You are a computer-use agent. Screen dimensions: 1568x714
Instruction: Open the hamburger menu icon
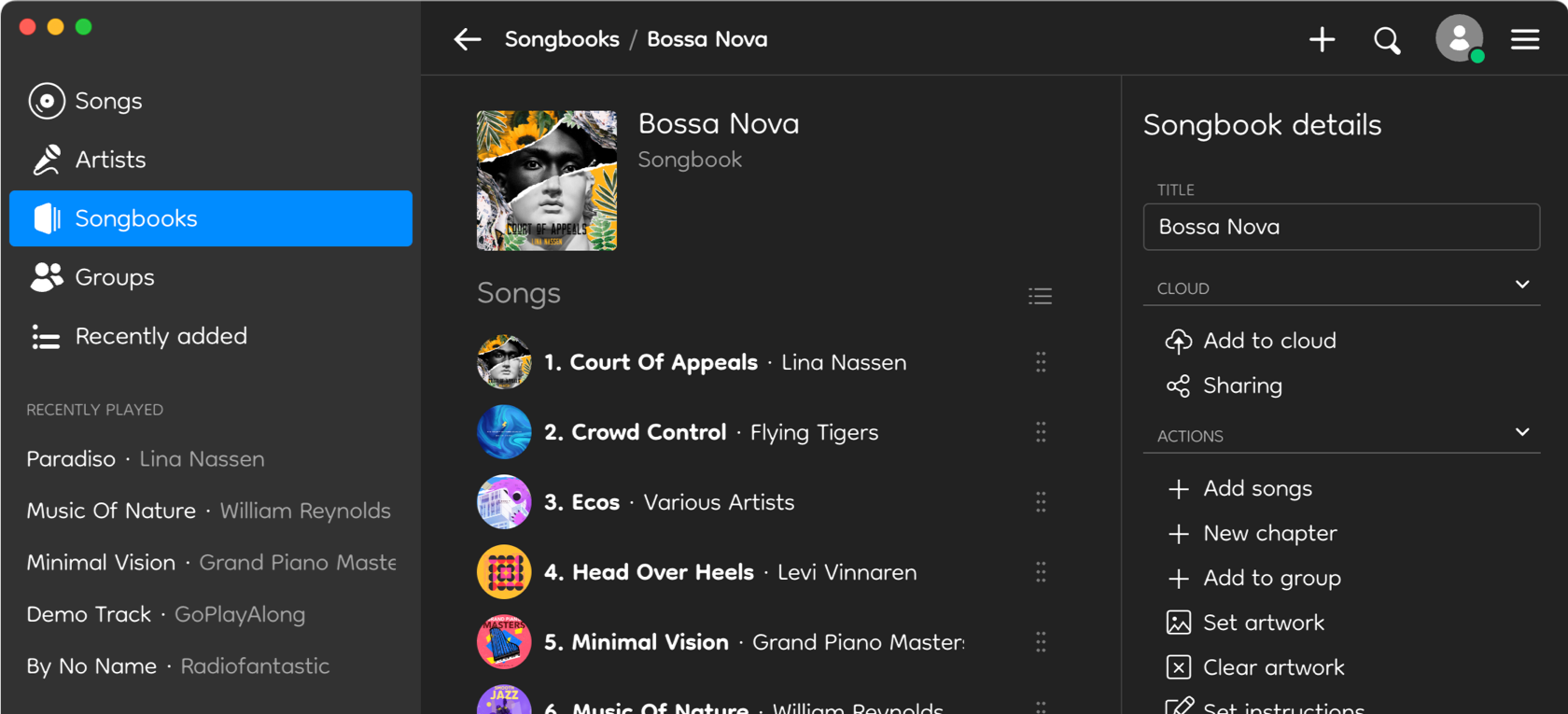(x=1525, y=39)
